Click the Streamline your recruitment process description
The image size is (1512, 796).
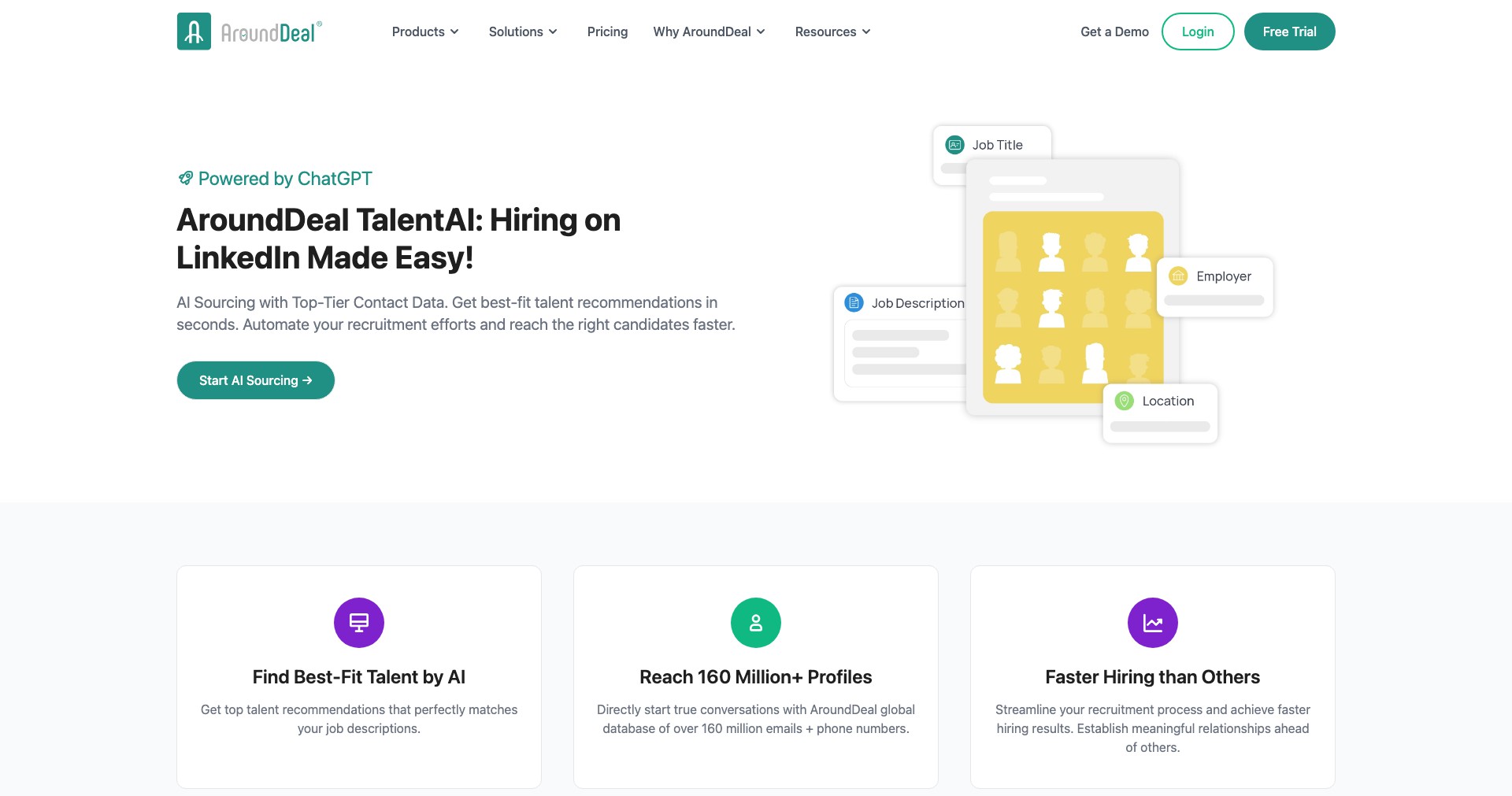(1153, 728)
